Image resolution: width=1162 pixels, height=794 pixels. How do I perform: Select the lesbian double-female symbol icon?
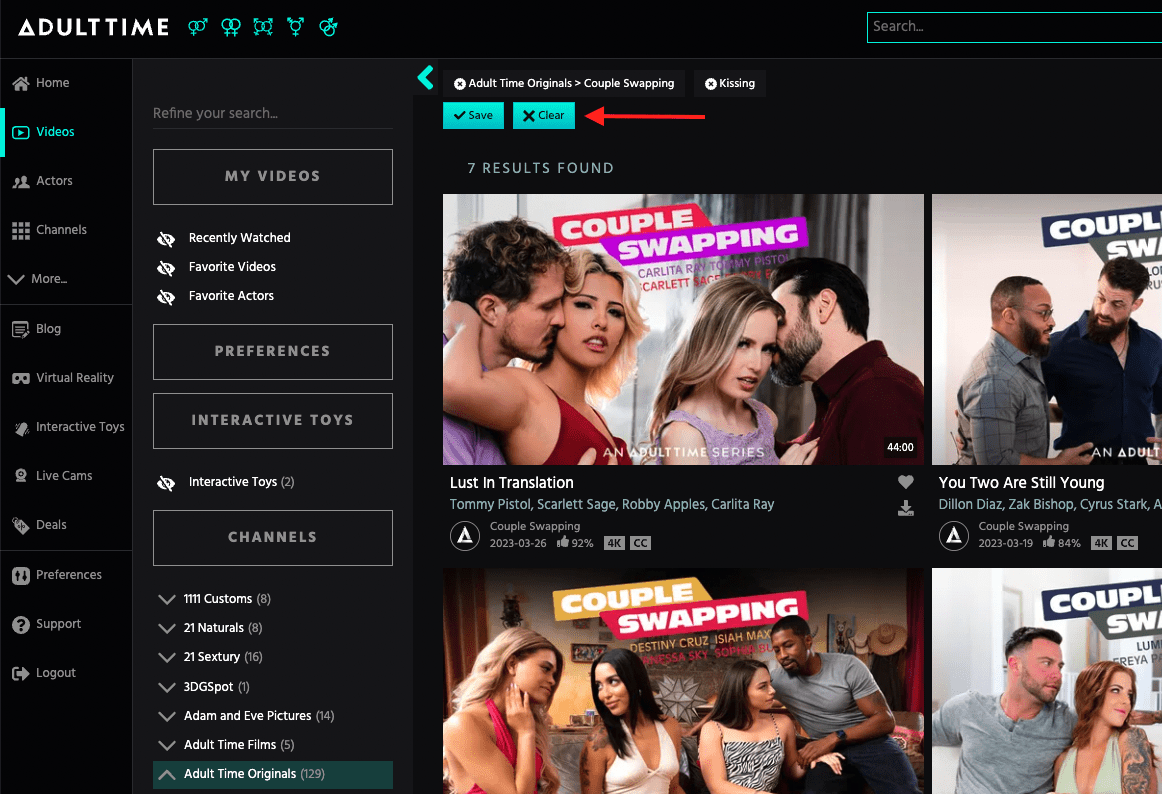point(230,27)
